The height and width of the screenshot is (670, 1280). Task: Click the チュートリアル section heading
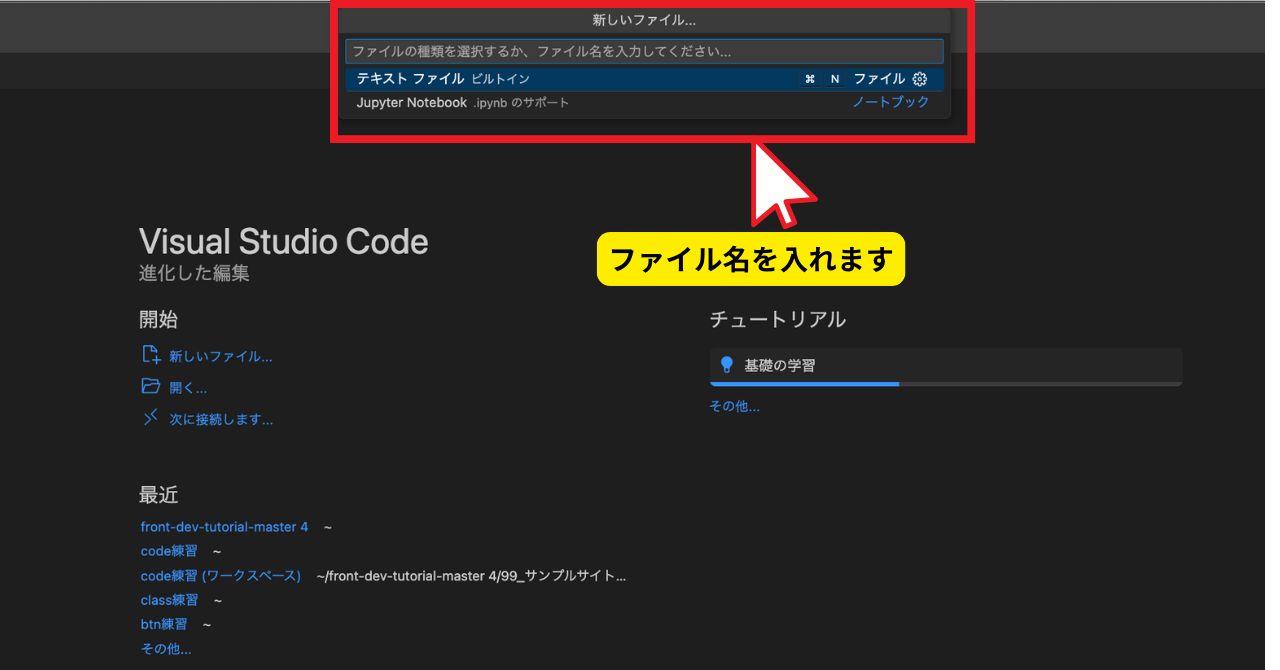[x=778, y=320]
